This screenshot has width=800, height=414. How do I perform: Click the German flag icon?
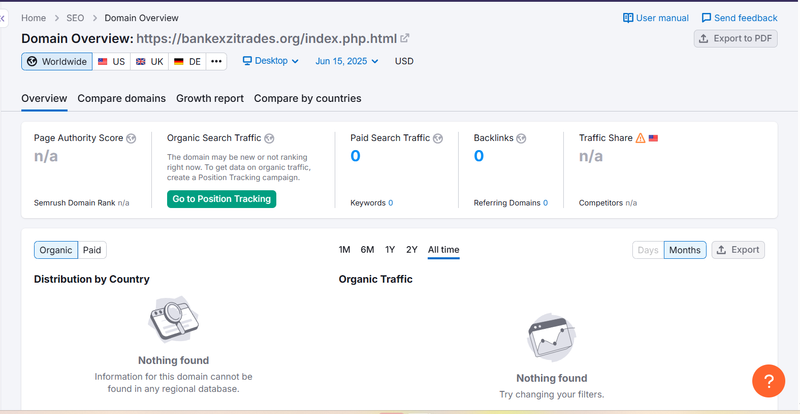179,61
